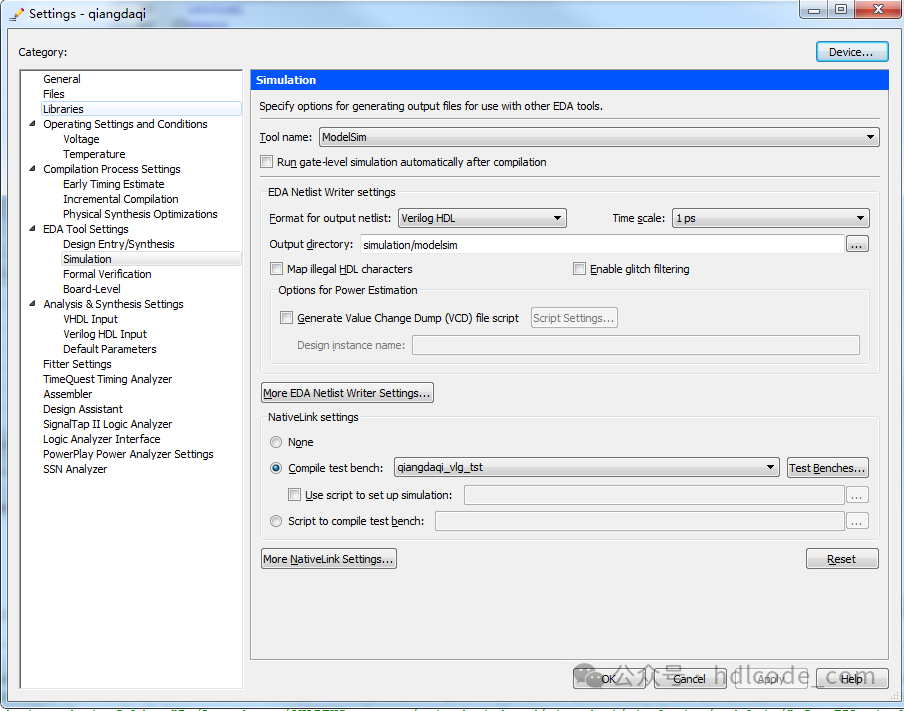Select Simulation in the category tree
The image size is (904, 711).
(87, 259)
